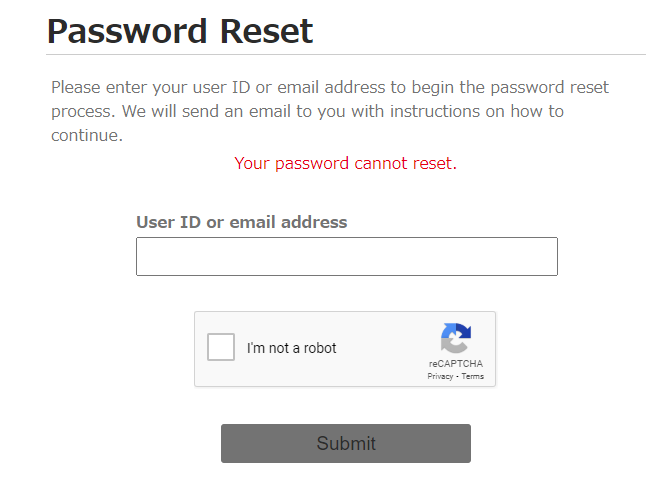Click the dot between Privacy and Terms
Screen dimensions: 653x502
(x=457, y=377)
